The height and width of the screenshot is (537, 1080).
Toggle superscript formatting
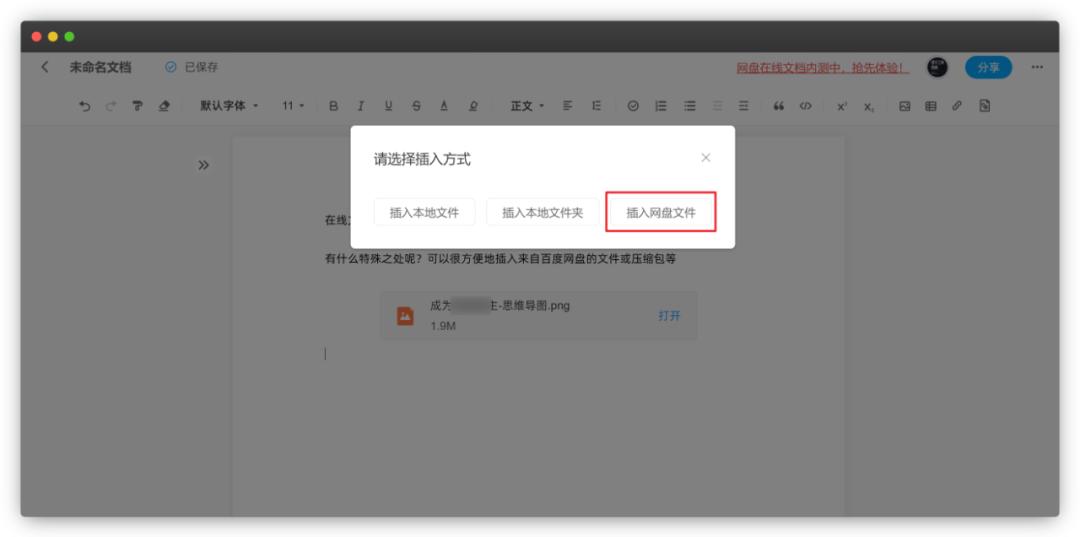click(x=842, y=106)
